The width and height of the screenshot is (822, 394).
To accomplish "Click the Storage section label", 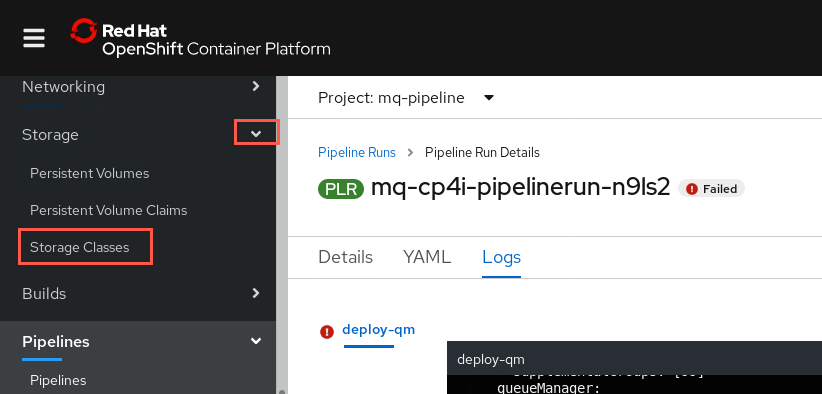I will coord(50,135).
